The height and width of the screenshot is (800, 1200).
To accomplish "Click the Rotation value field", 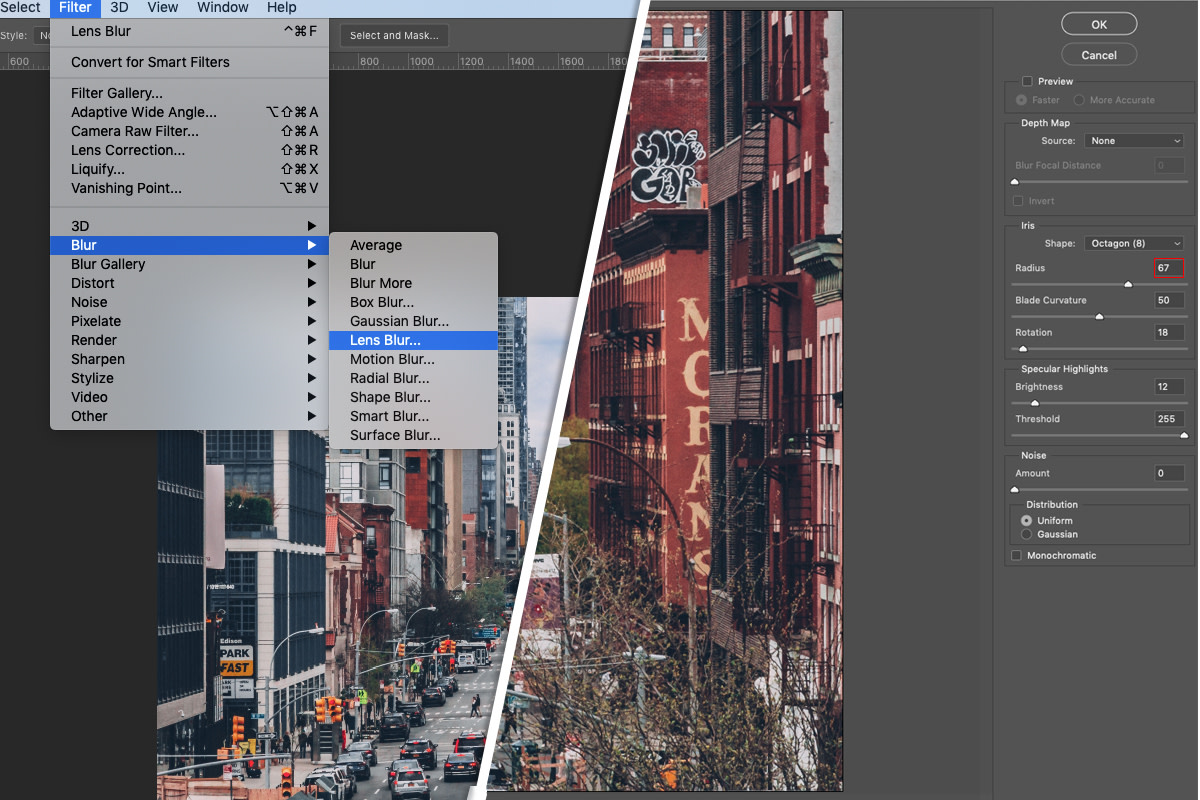I will (1169, 332).
